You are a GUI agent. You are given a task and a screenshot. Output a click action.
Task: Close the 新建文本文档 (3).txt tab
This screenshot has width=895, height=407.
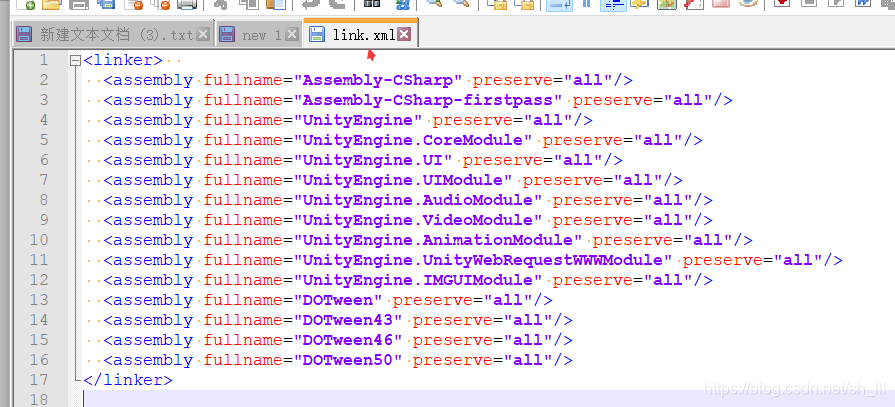tap(203, 34)
